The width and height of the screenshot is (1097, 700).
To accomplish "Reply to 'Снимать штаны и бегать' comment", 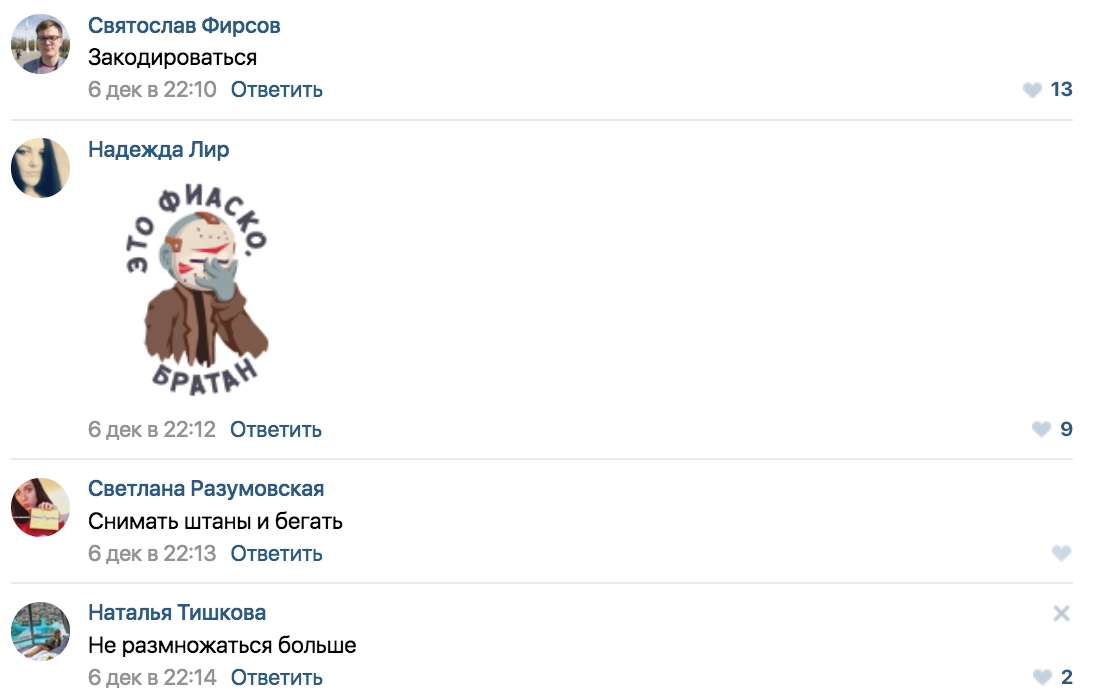I will (276, 553).
